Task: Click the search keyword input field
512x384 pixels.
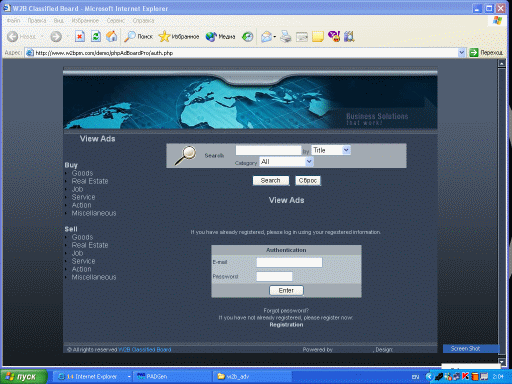Action: pos(268,150)
